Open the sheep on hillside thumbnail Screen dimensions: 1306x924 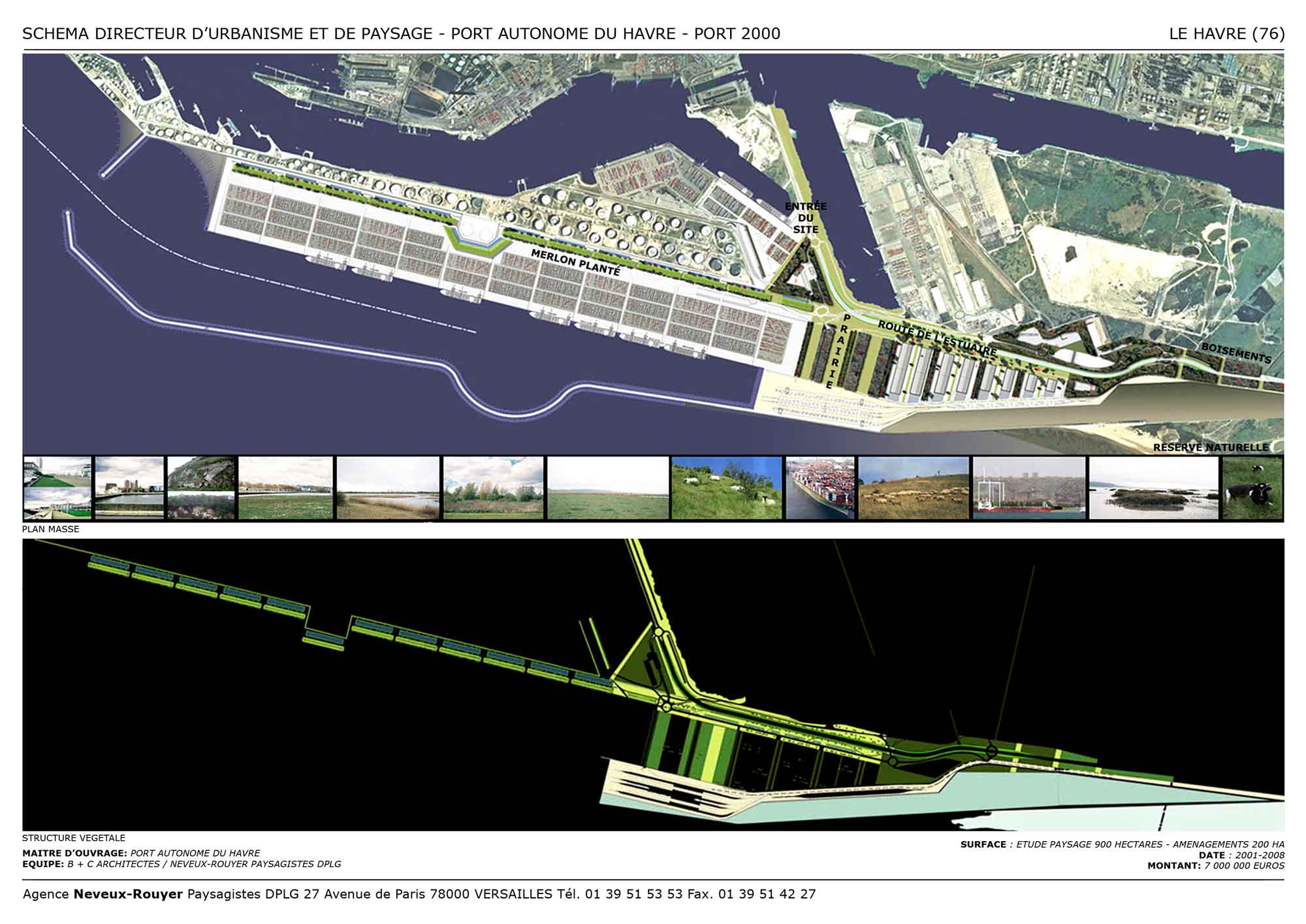tap(726, 488)
